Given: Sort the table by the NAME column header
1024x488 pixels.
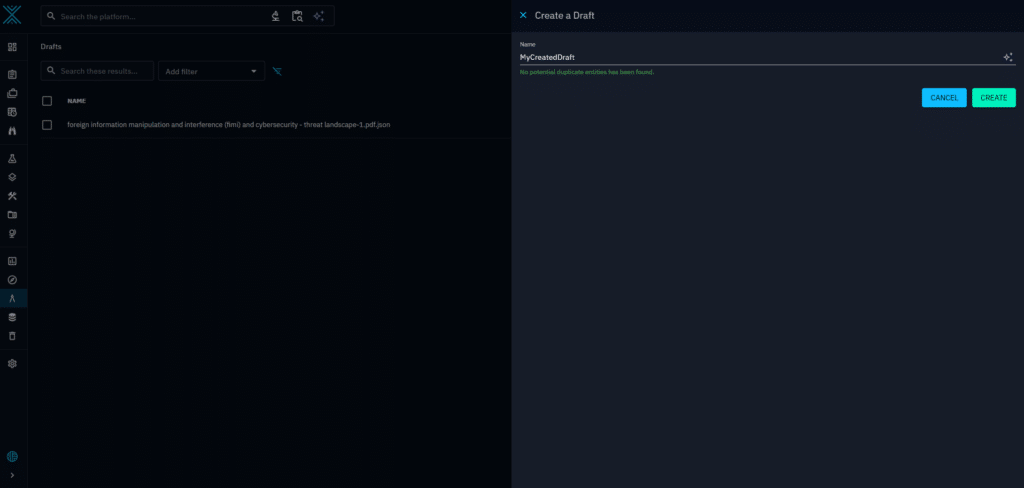Looking at the screenshot, I should [76, 101].
